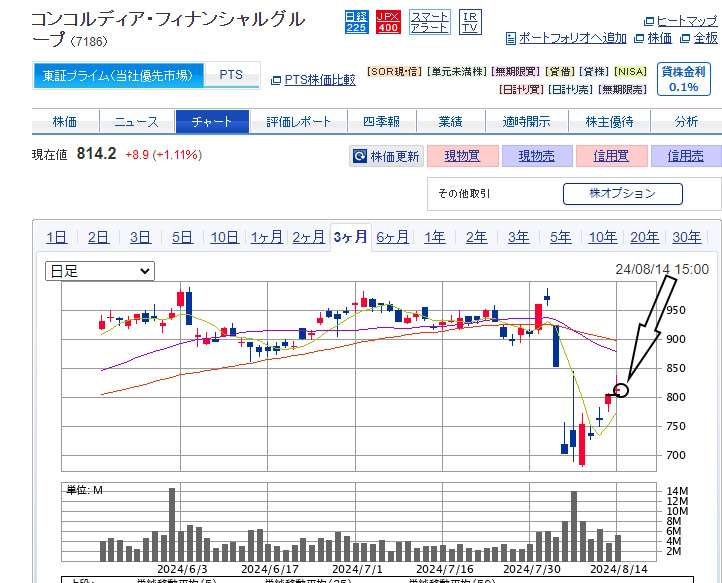Set chart period to 2年

(477, 238)
